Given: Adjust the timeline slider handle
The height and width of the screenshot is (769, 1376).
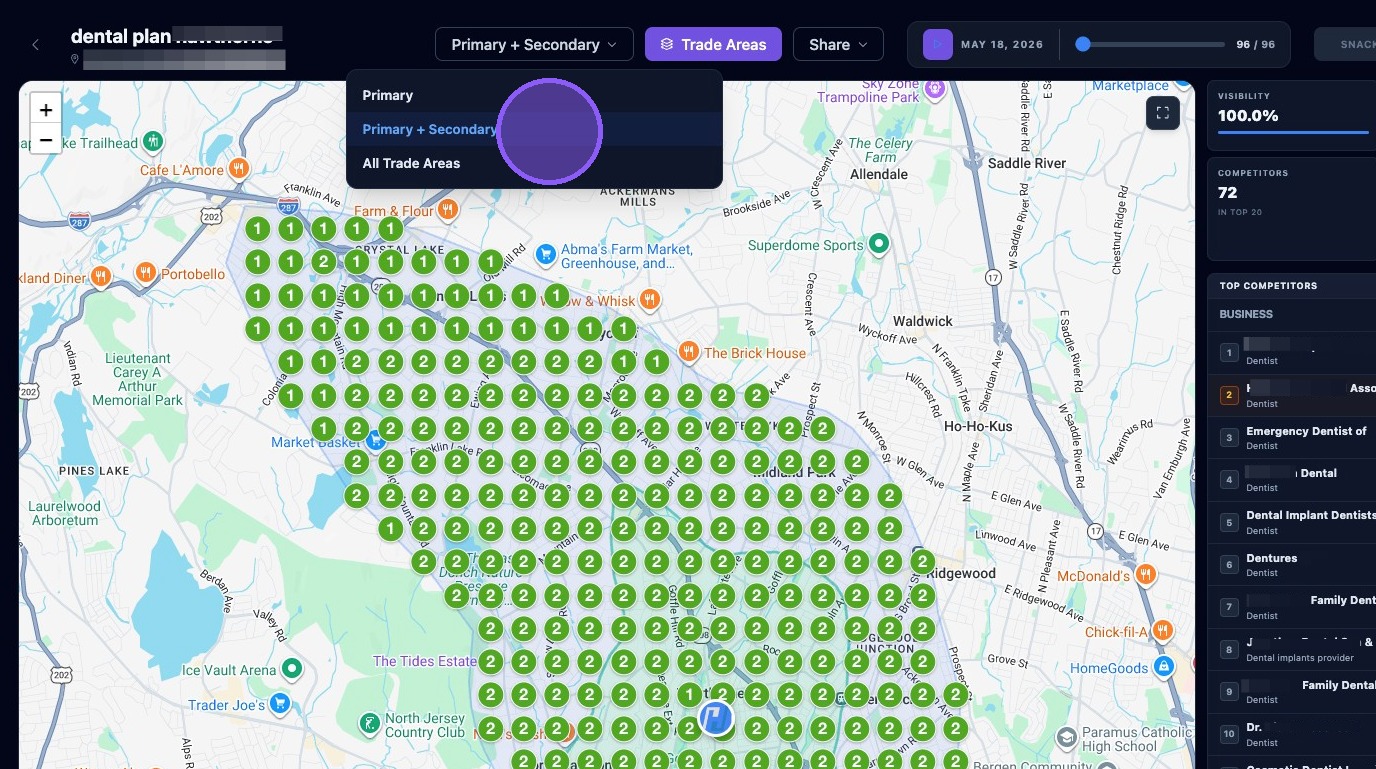Looking at the screenshot, I should click(x=1083, y=44).
